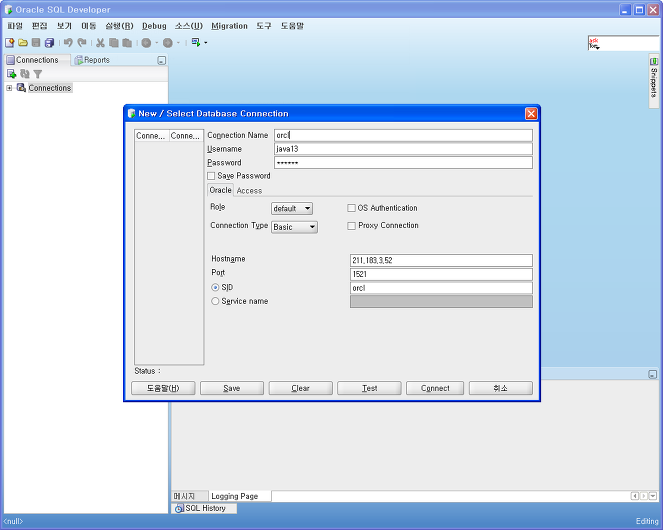The height and width of the screenshot is (530, 663).
Task: Select the Oracle tab in dialog
Action: coord(220,190)
